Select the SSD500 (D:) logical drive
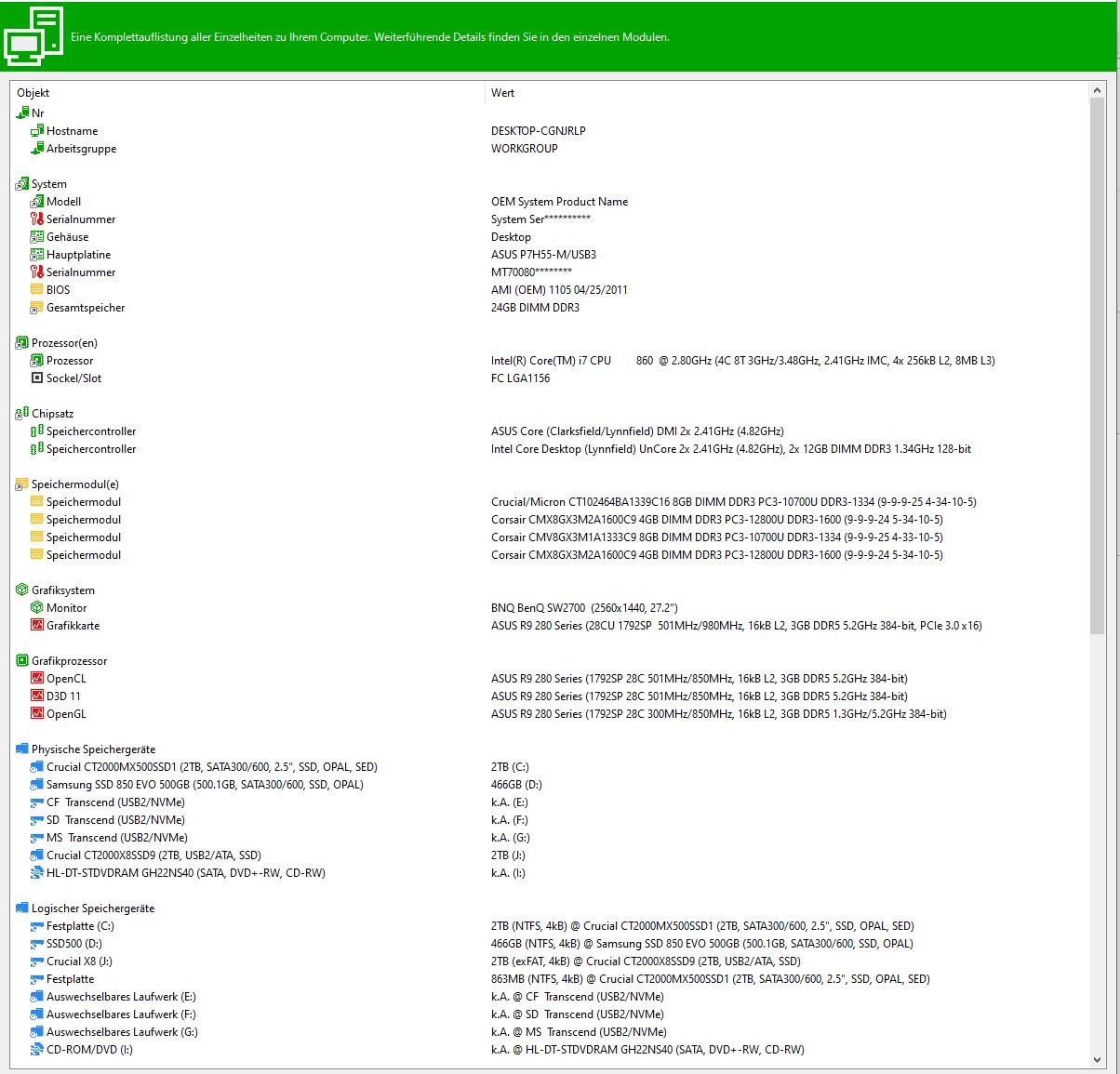Screen dimensions: 1120x1074 tap(74, 944)
